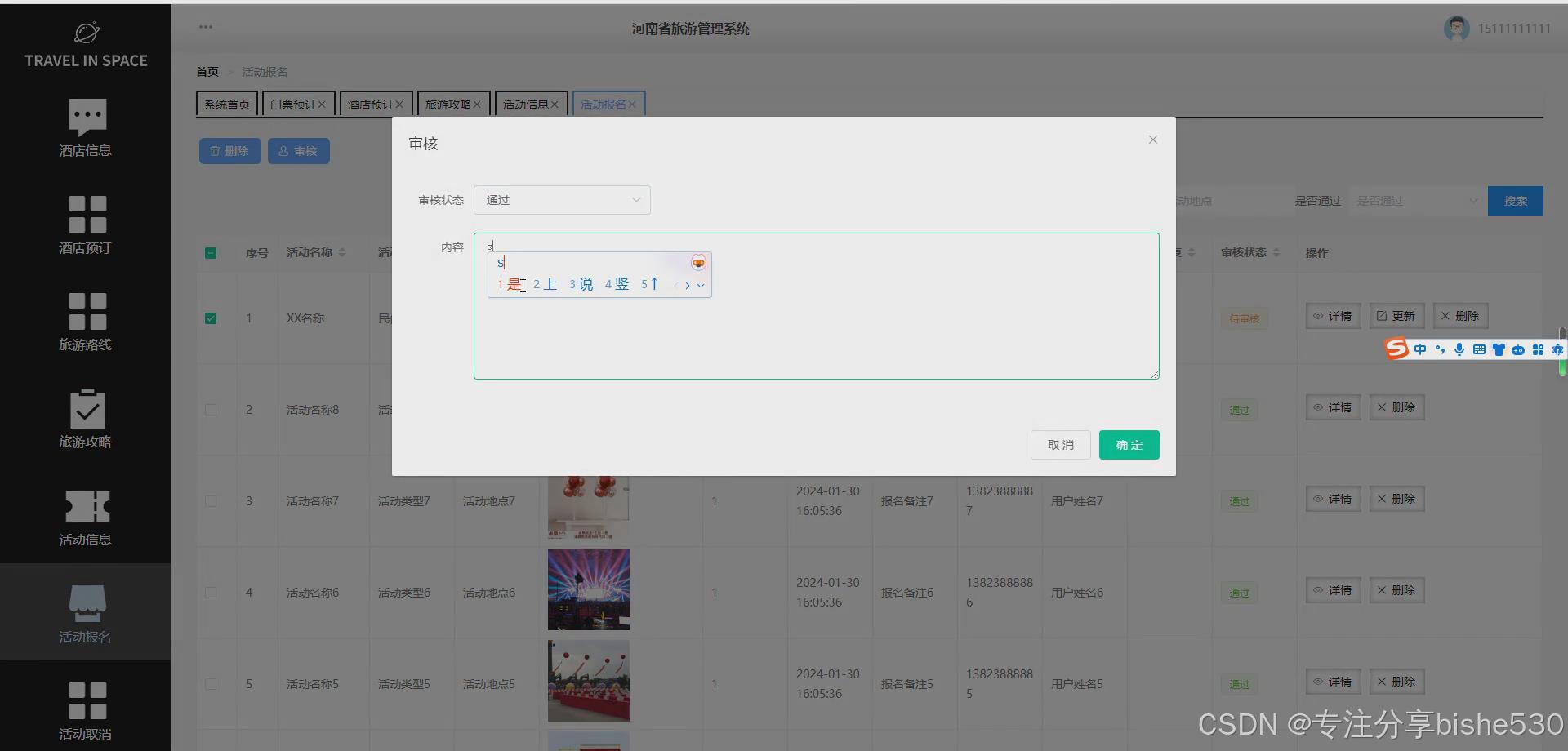Viewport: 1568px width, 751px height.
Task: Click 首页 breadcrumb link
Action: 207,72
